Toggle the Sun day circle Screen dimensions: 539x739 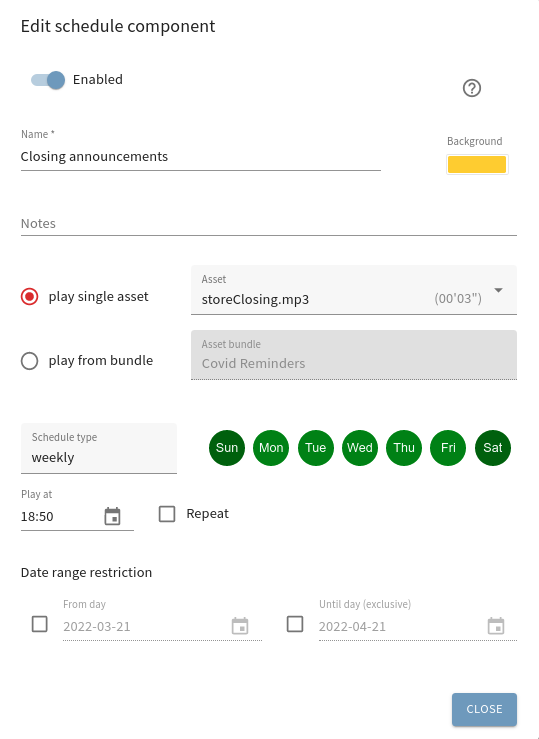tap(227, 448)
